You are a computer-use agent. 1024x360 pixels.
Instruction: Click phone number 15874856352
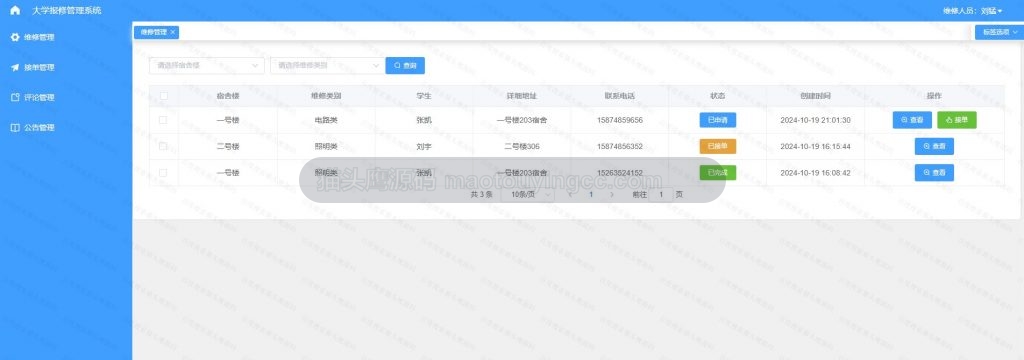pyautogui.click(x=620, y=146)
